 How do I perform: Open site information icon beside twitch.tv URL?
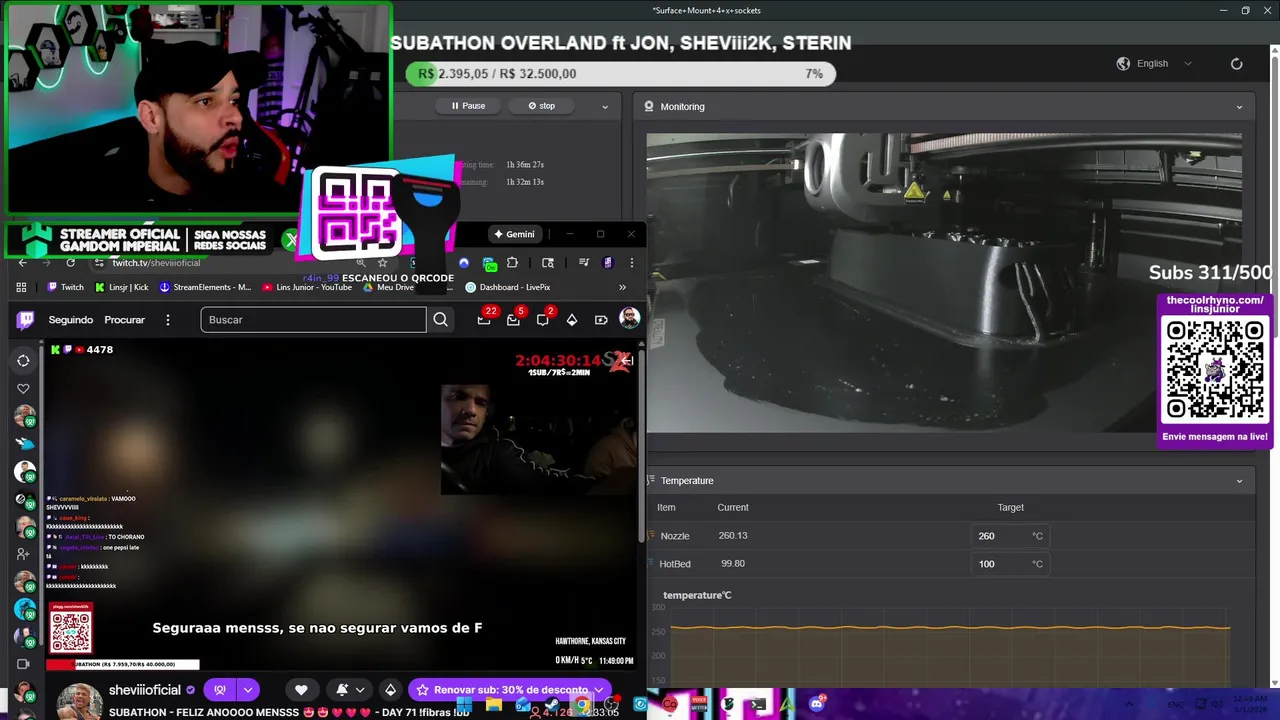pyautogui.click(x=98, y=262)
